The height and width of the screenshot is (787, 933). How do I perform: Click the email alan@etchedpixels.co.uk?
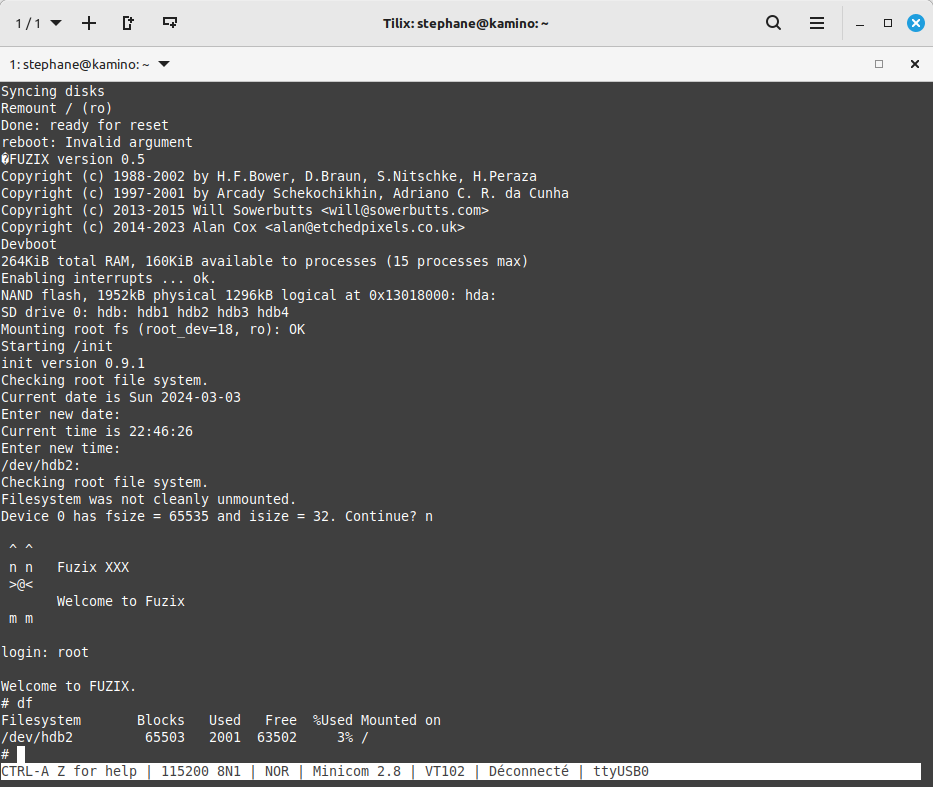pos(365,227)
